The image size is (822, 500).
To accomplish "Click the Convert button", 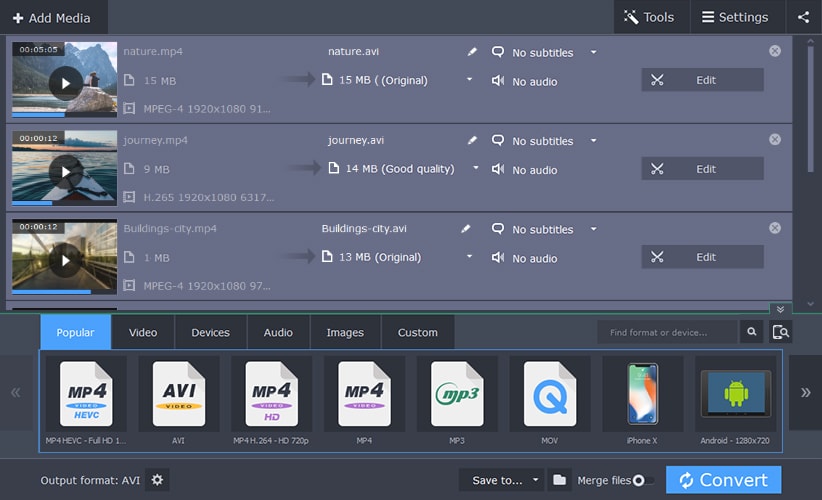I will coord(723,480).
